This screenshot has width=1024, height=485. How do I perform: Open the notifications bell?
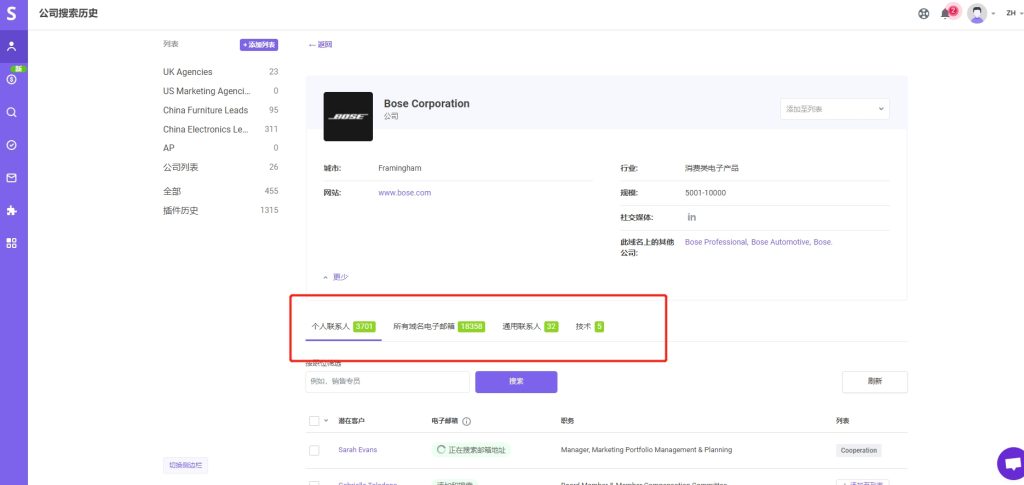click(x=945, y=14)
